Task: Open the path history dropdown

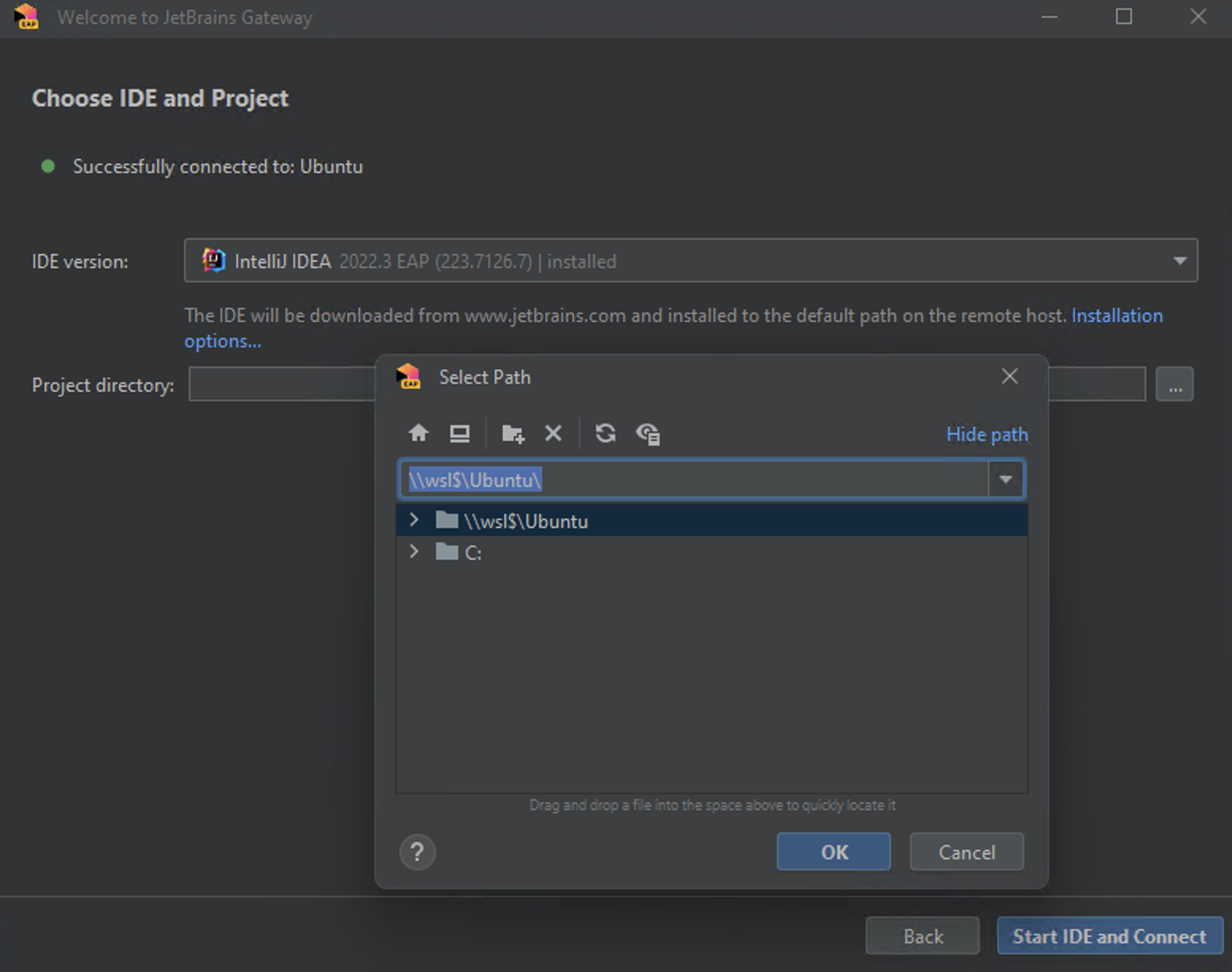Action: (1006, 479)
